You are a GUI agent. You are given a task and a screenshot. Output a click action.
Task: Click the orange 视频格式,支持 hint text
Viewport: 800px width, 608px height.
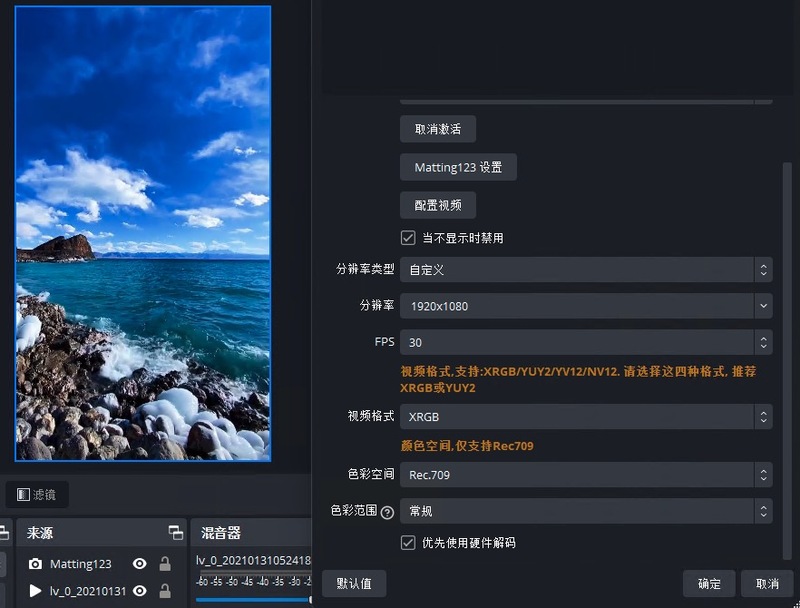578,379
